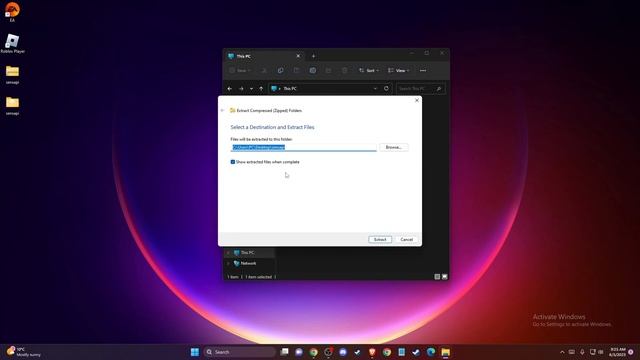This screenshot has height=360, width=640.
Task: Click the microphone icon in the system tray
Action: pyautogui.click(x=582, y=352)
